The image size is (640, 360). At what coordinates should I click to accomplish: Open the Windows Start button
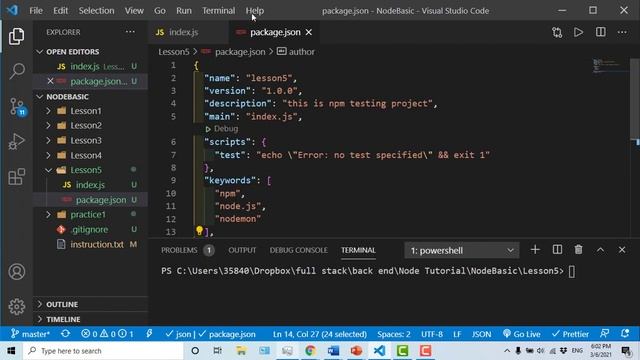(11, 351)
